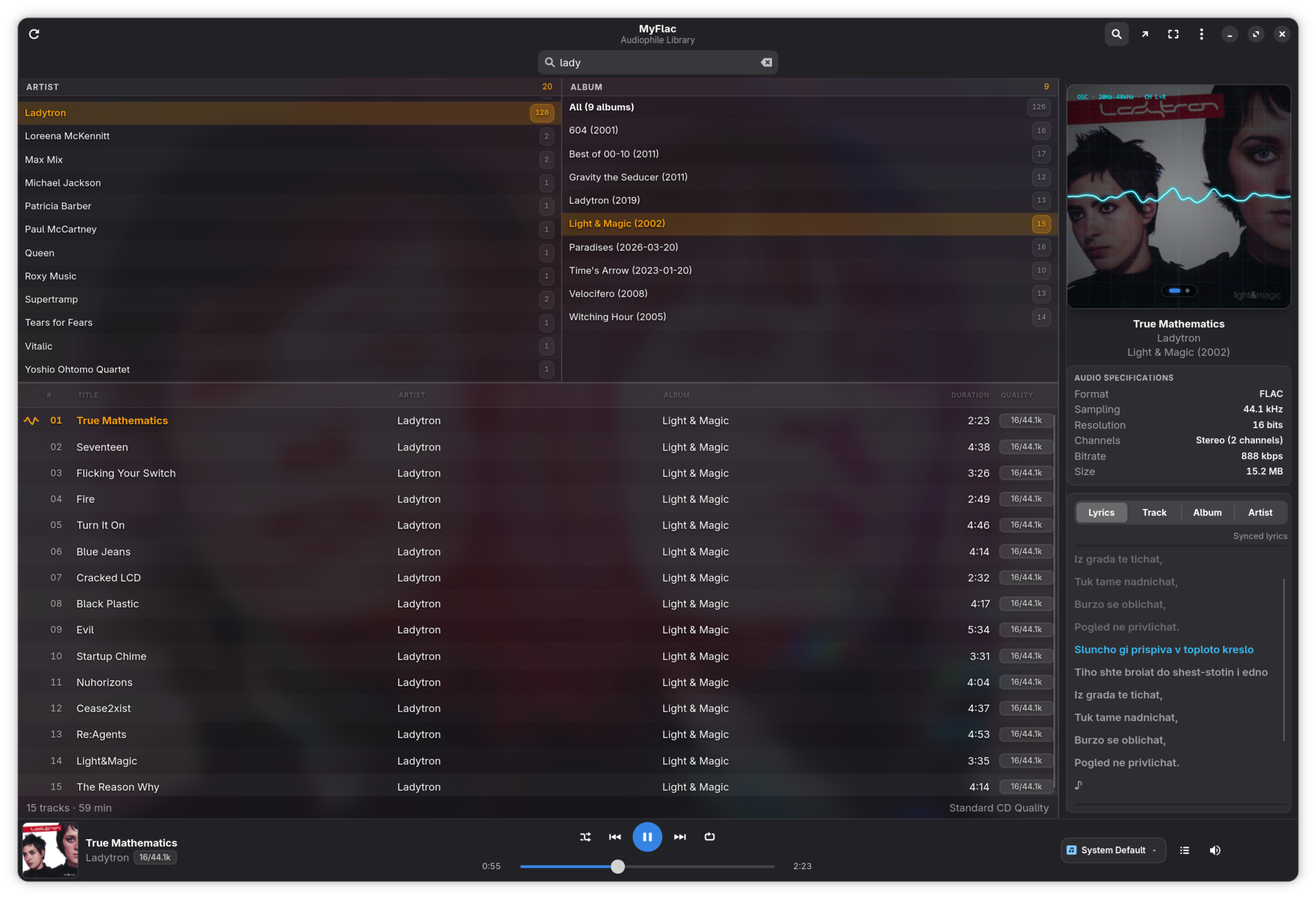Pause the current playback
1316x899 pixels.
[647, 837]
